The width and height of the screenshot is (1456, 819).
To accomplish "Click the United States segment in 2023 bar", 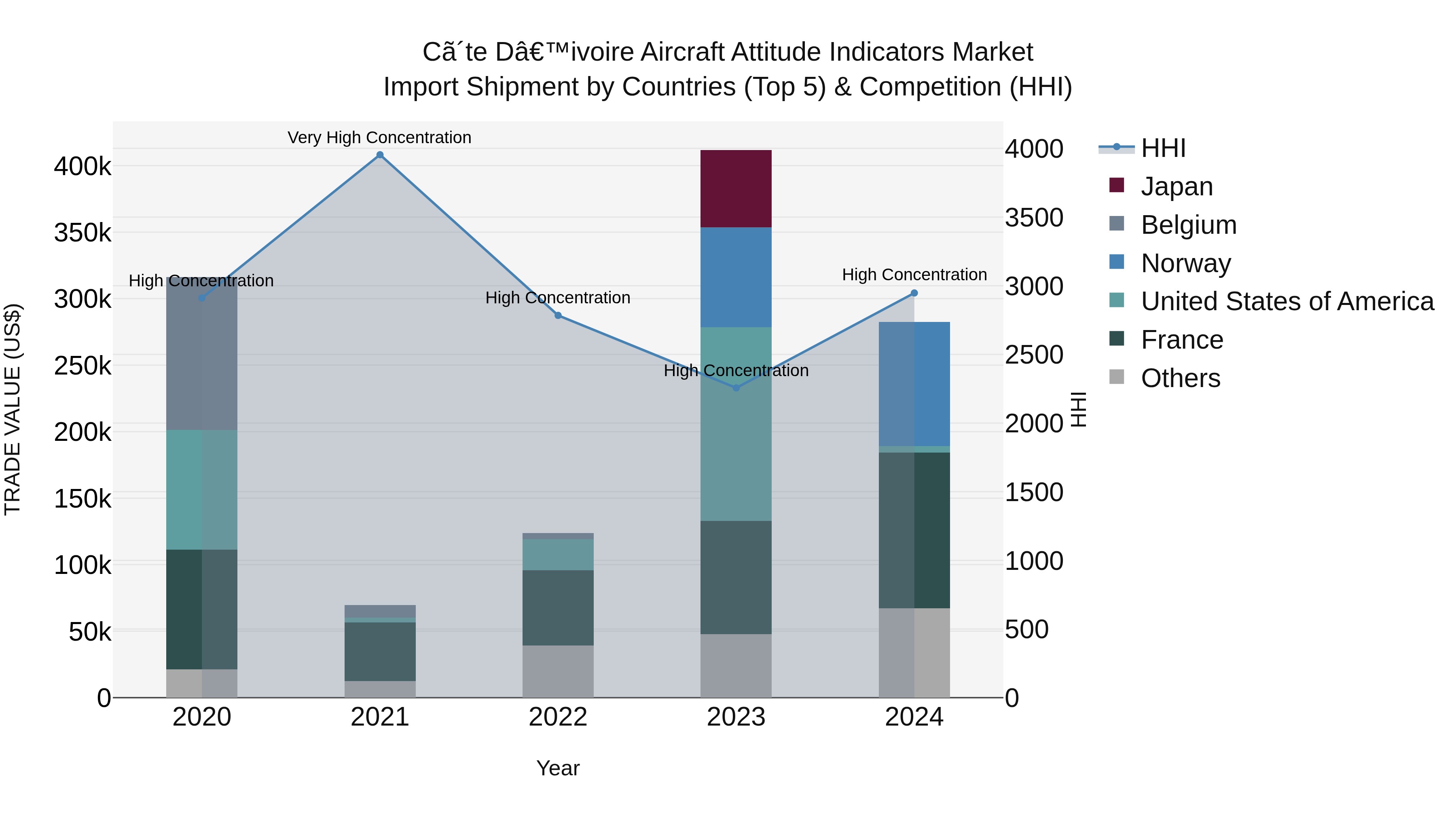I will pos(736,424).
